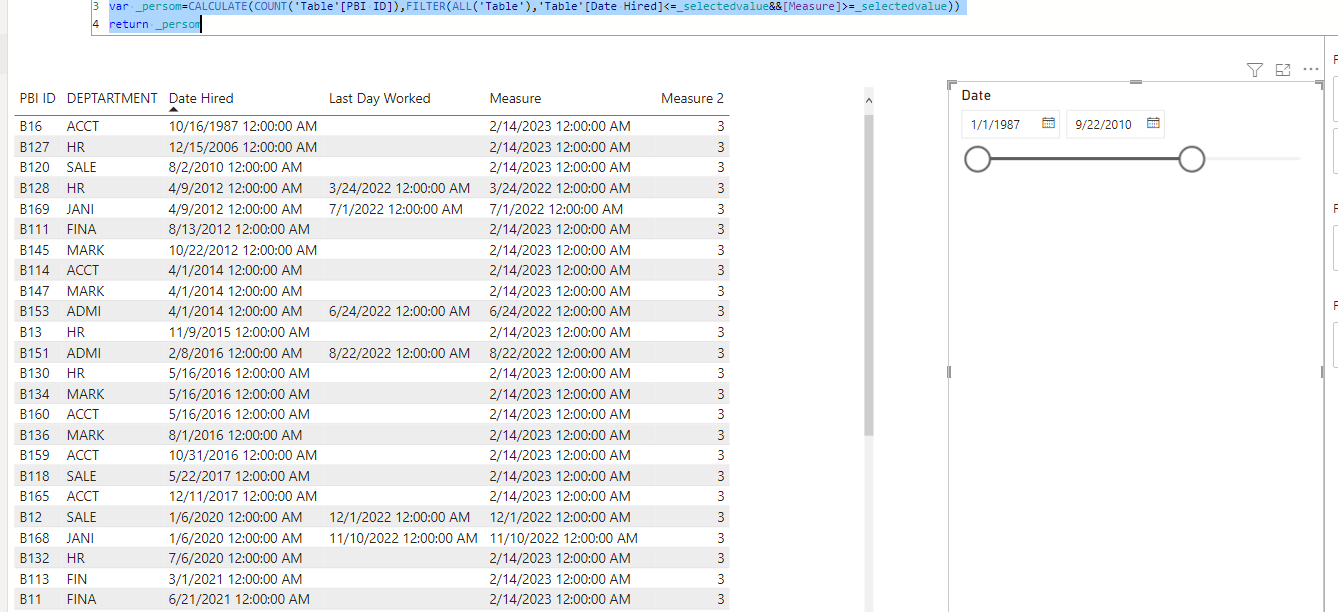Click Date Hired 11/9/2015 12:00:00 AM

(239, 332)
